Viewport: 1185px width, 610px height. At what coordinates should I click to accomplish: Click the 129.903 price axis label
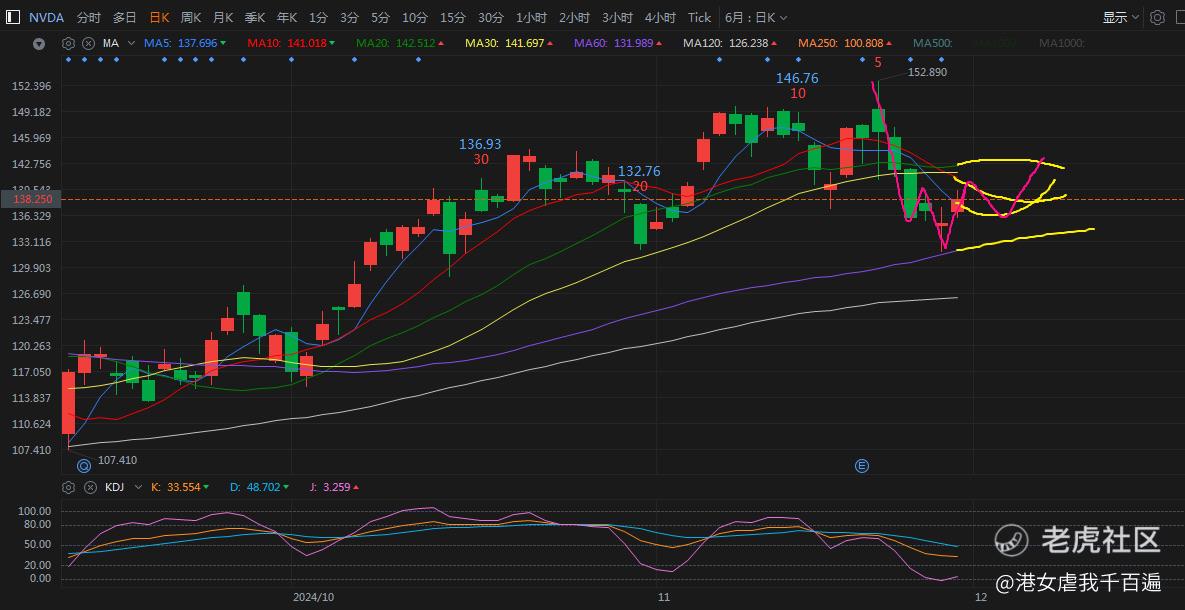point(32,268)
